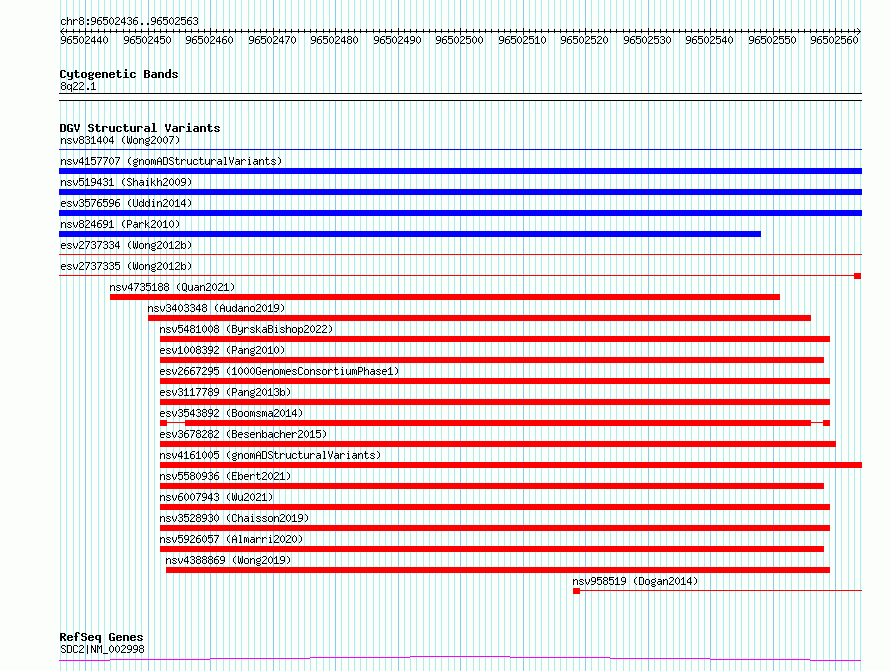Click ruler position 96502560
The height and width of the screenshot is (671, 890).
point(834,40)
